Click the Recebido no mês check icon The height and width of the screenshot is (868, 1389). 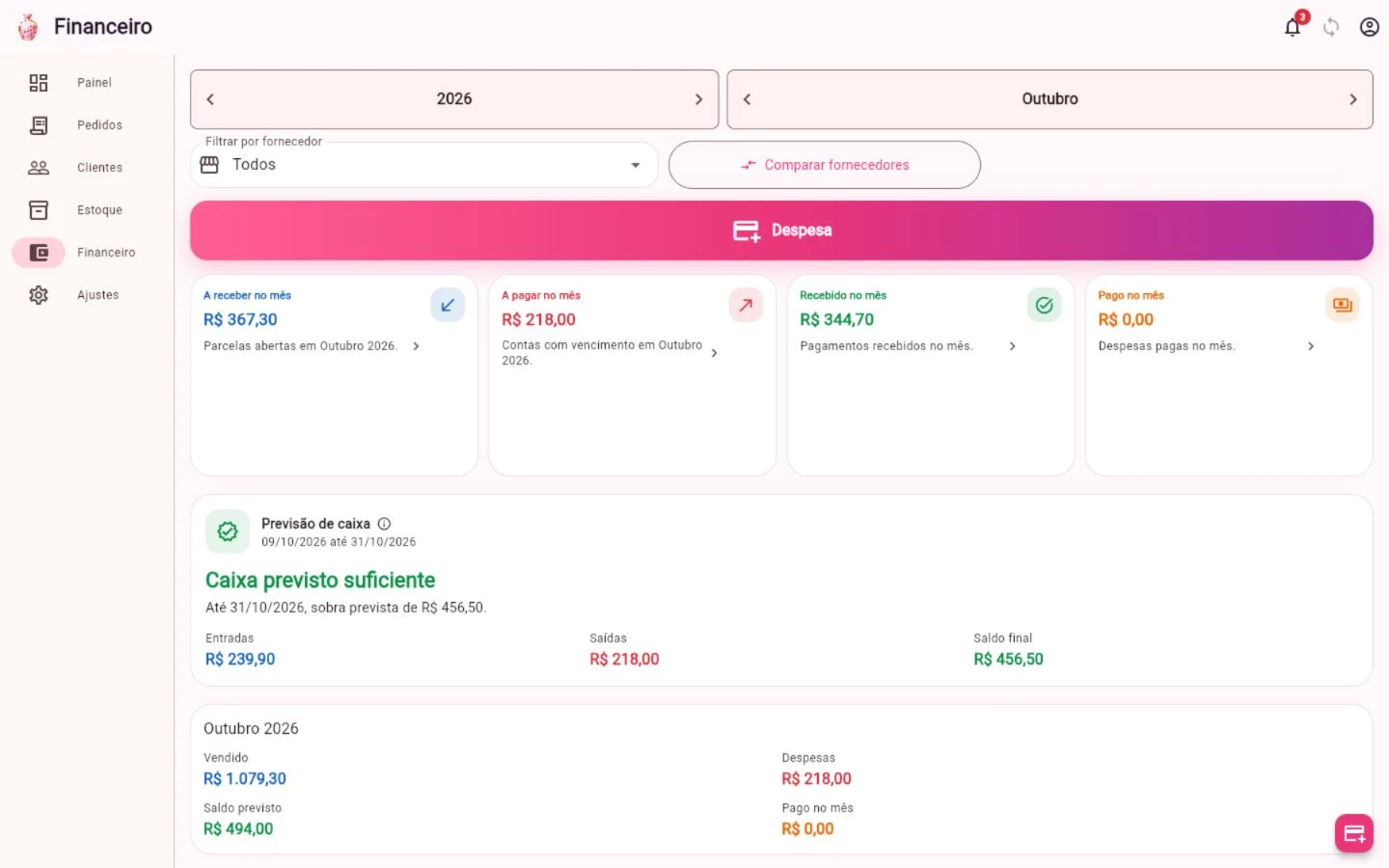1044,305
